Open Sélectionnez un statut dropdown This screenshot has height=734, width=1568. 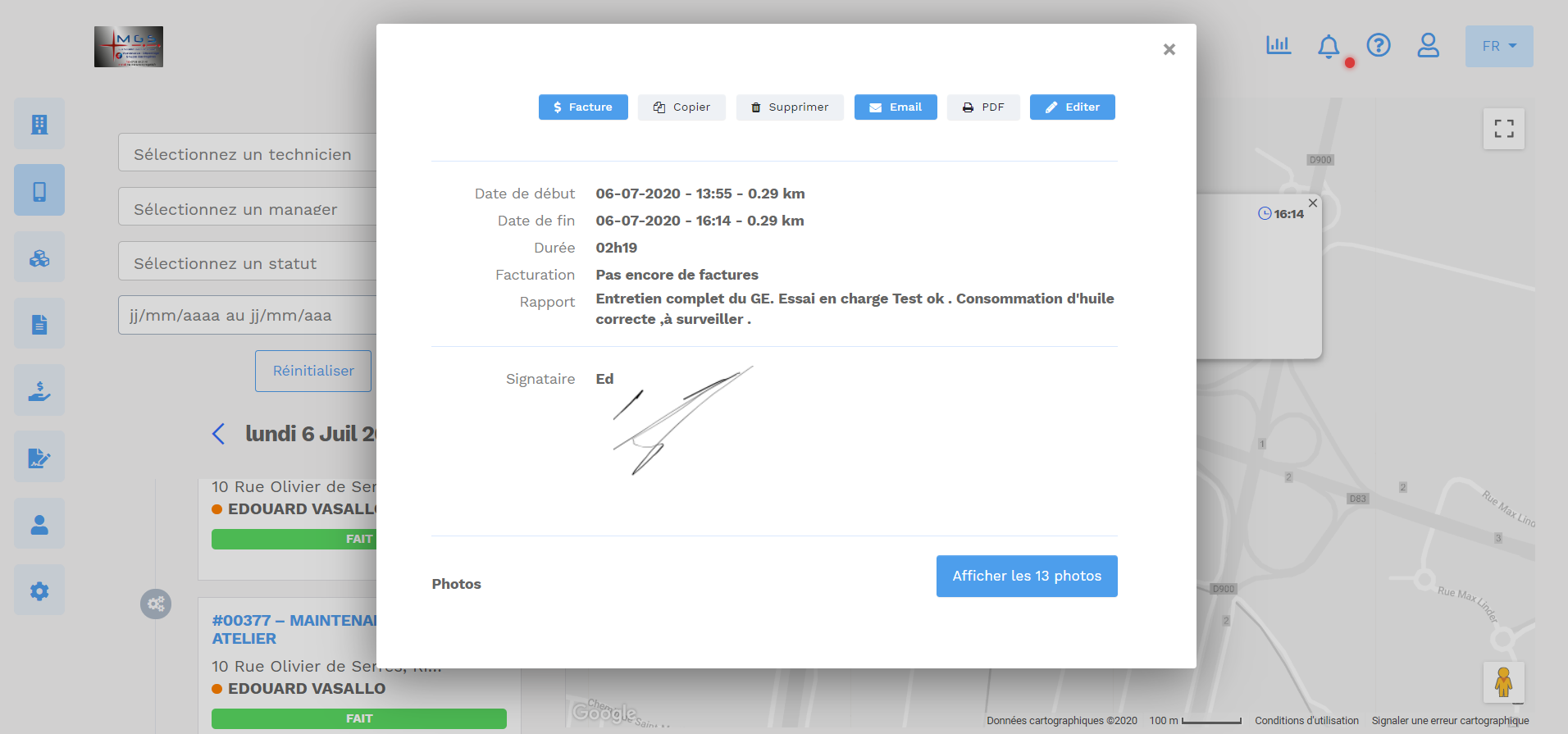pos(248,261)
